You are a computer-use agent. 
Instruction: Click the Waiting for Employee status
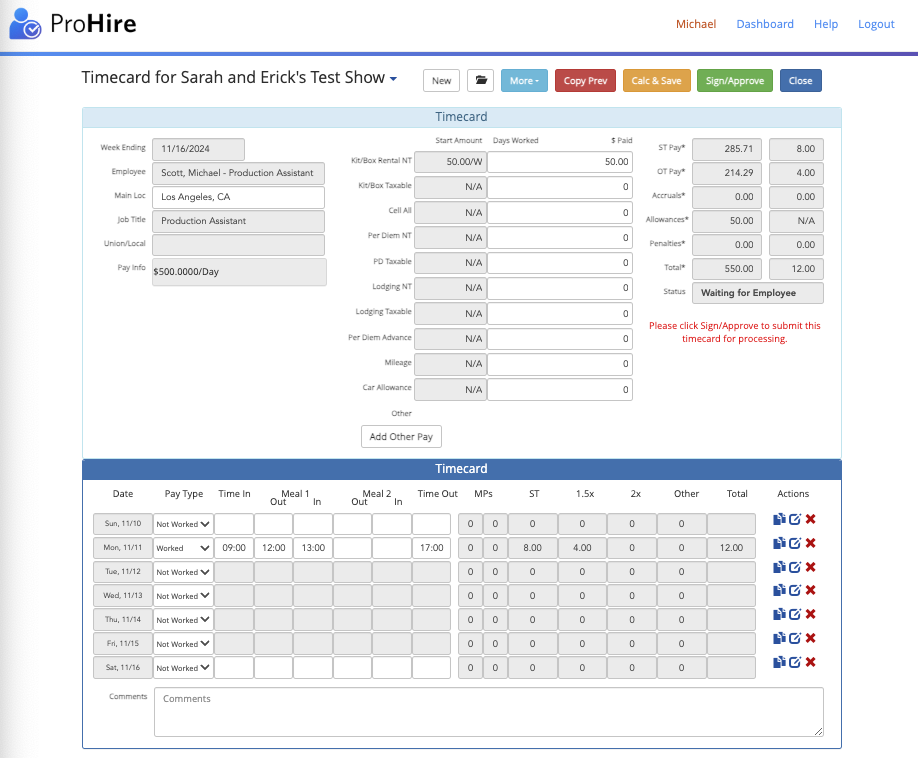click(x=758, y=293)
